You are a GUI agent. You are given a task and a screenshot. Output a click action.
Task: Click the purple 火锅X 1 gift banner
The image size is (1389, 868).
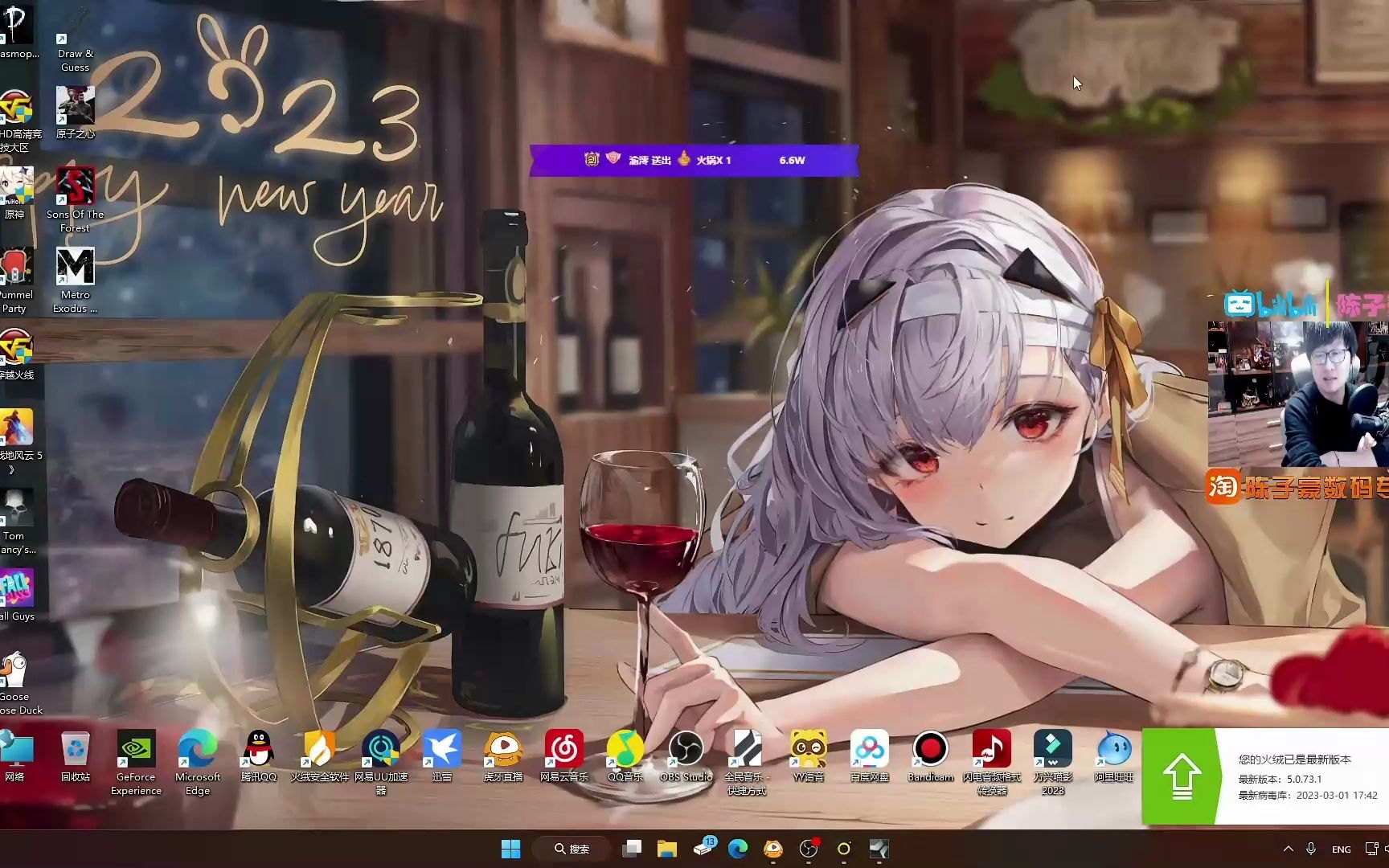click(x=694, y=160)
